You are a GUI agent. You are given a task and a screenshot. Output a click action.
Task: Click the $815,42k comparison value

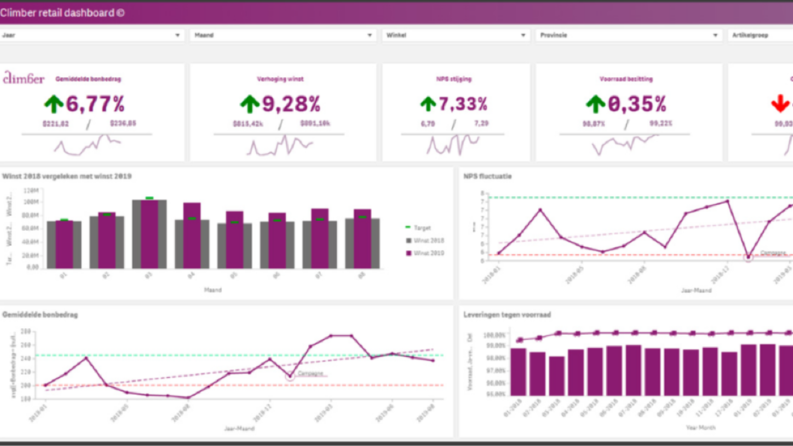248,124
